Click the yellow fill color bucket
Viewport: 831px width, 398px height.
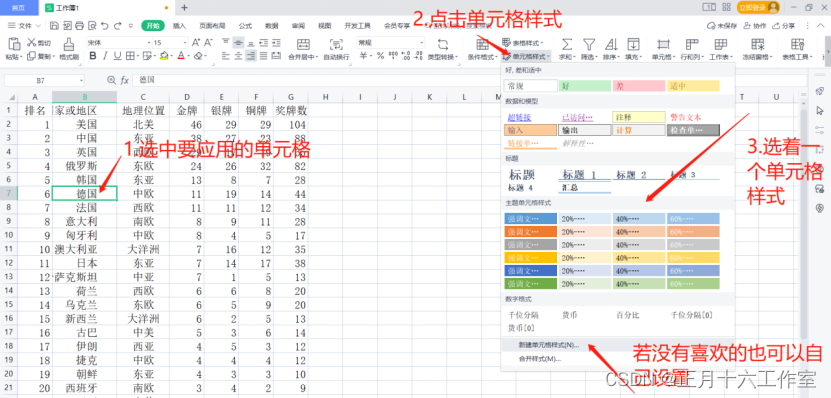coord(164,56)
